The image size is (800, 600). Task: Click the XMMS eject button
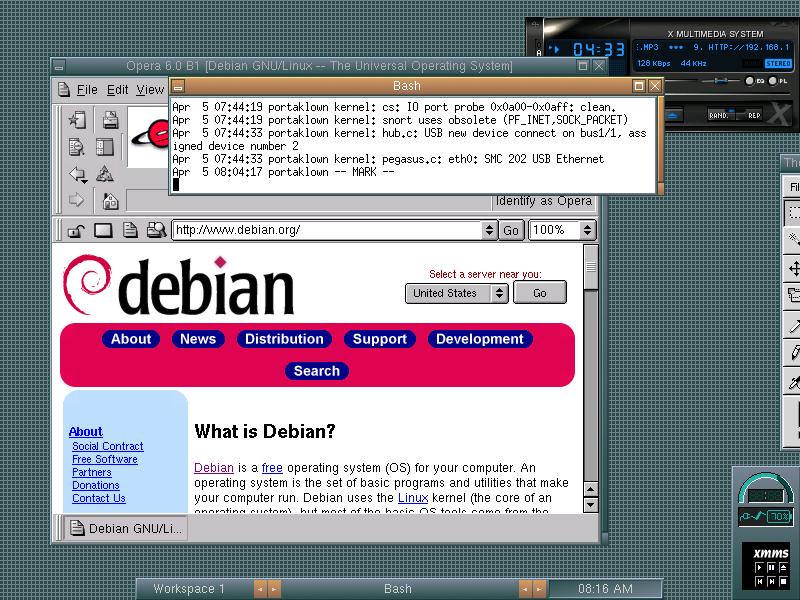[676, 114]
